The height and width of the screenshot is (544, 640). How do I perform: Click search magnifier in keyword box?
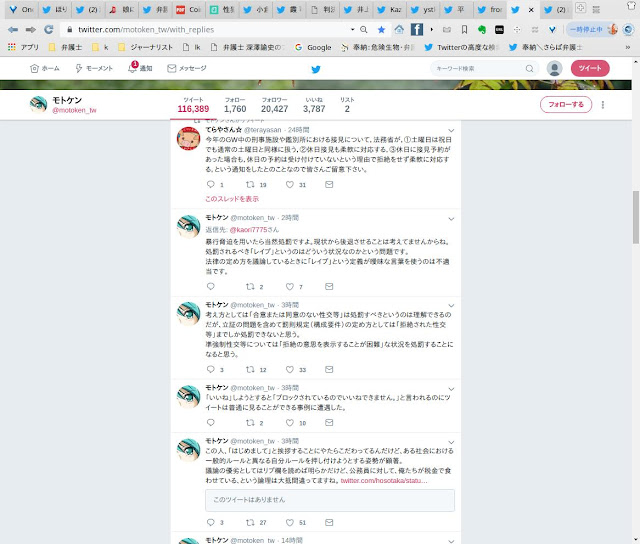529,69
